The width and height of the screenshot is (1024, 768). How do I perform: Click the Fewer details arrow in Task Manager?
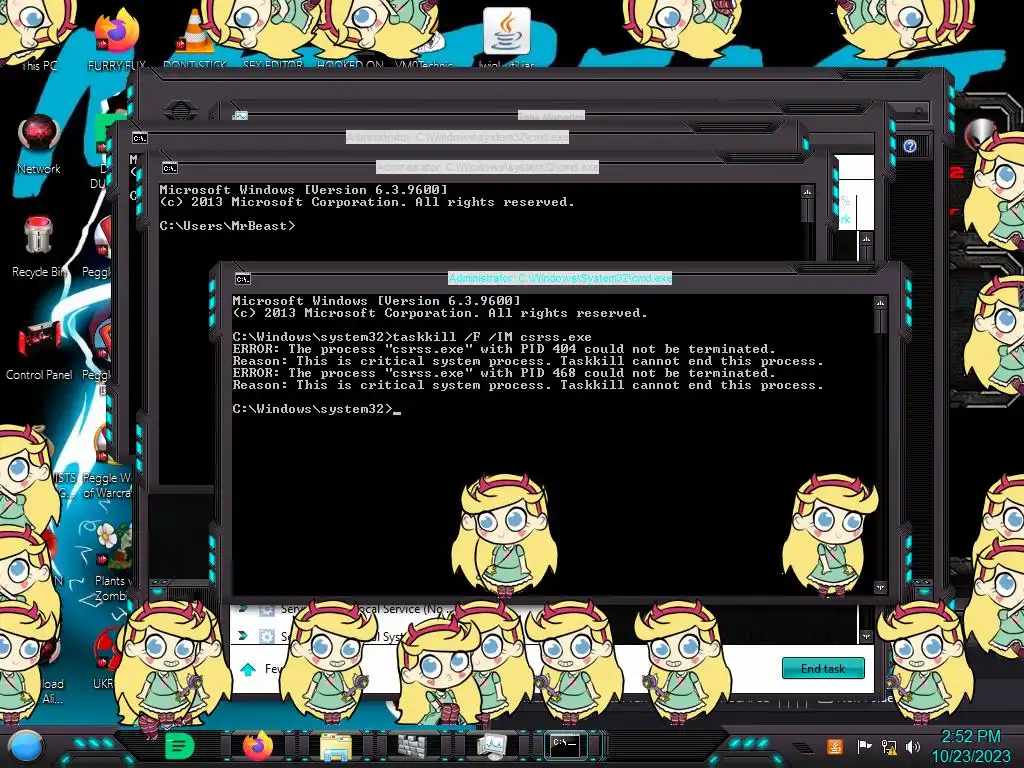248,669
